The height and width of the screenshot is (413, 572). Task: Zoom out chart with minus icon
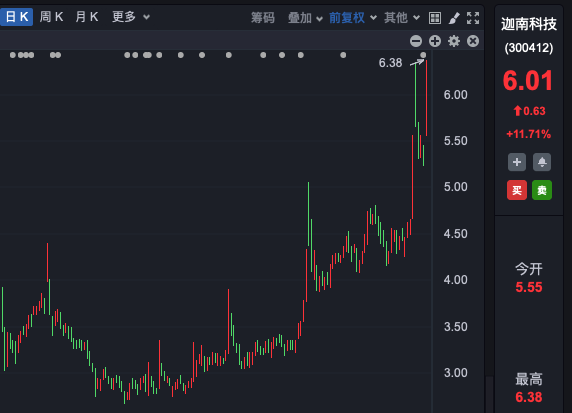(416, 41)
